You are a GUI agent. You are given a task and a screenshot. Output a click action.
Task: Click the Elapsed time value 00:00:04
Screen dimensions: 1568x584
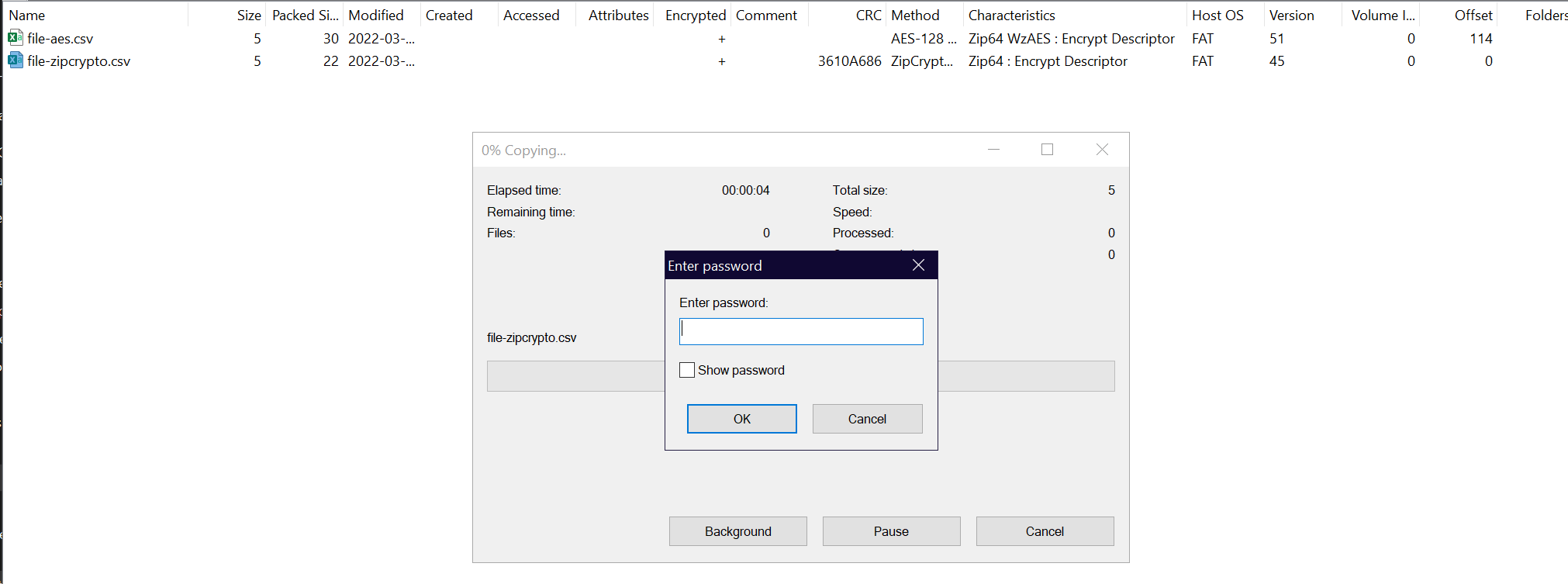(745, 190)
